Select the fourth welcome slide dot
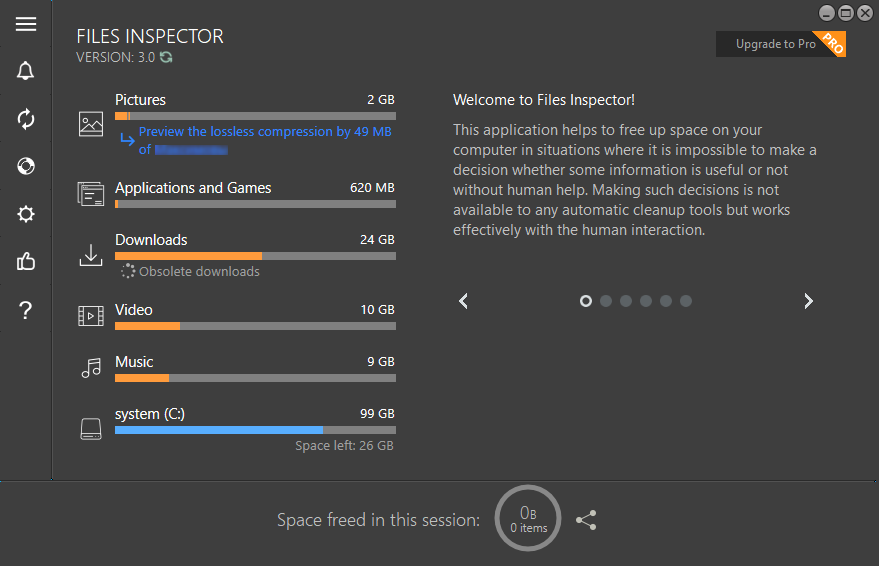This screenshot has height=566, width=879. (x=646, y=301)
